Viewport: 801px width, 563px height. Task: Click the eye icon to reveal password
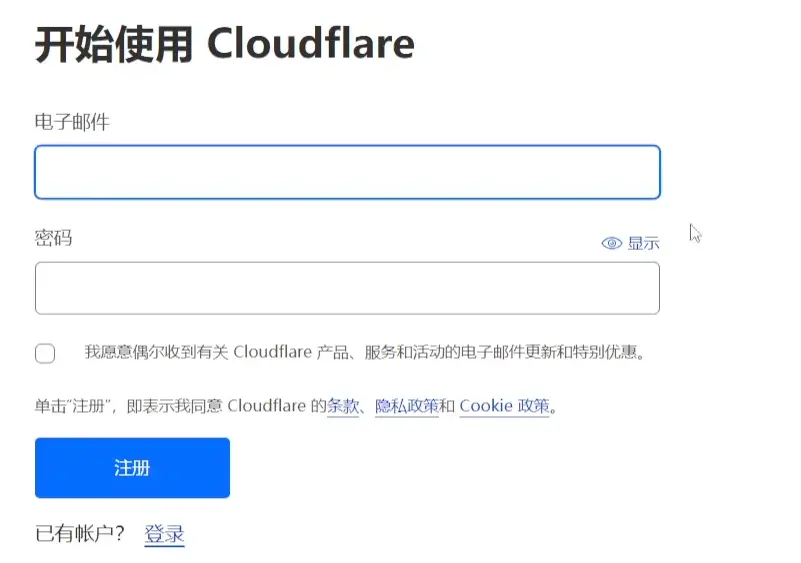(611, 243)
